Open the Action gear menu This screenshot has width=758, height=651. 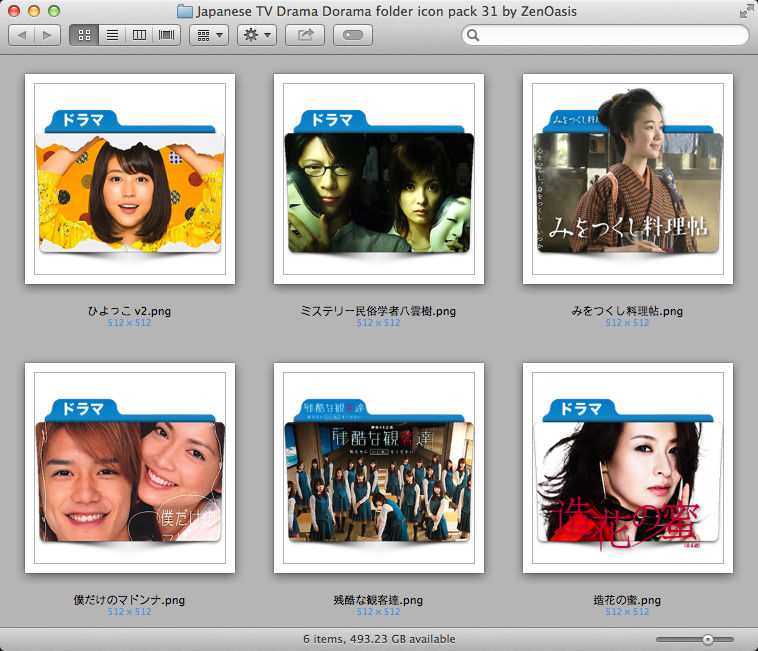tap(257, 35)
